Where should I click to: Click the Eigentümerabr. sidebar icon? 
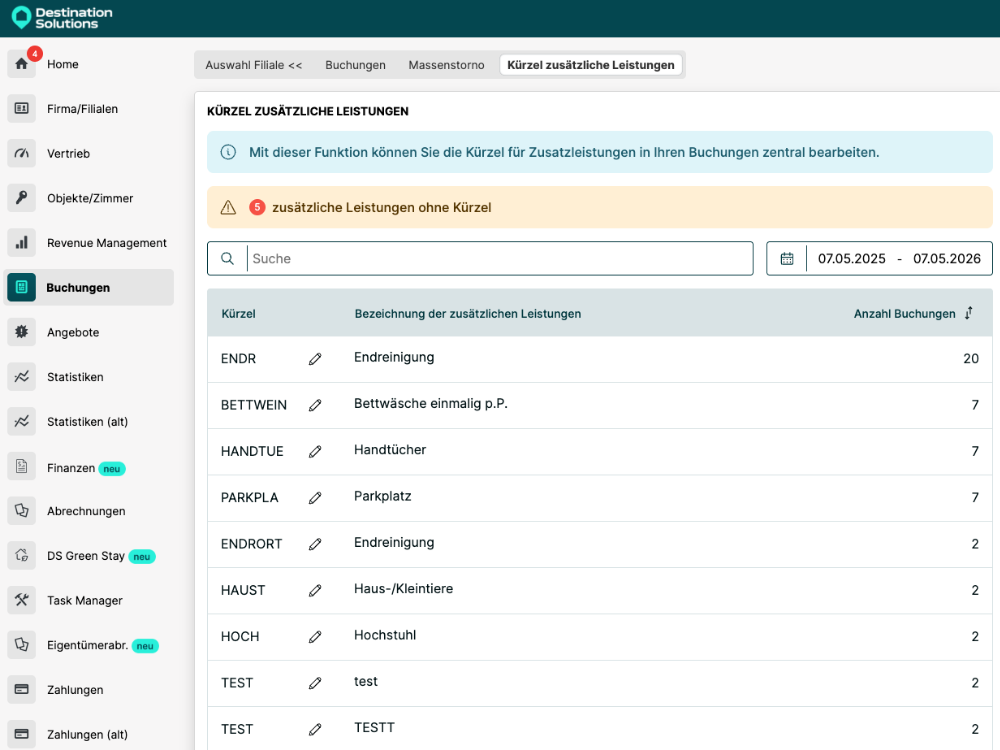(x=22, y=645)
